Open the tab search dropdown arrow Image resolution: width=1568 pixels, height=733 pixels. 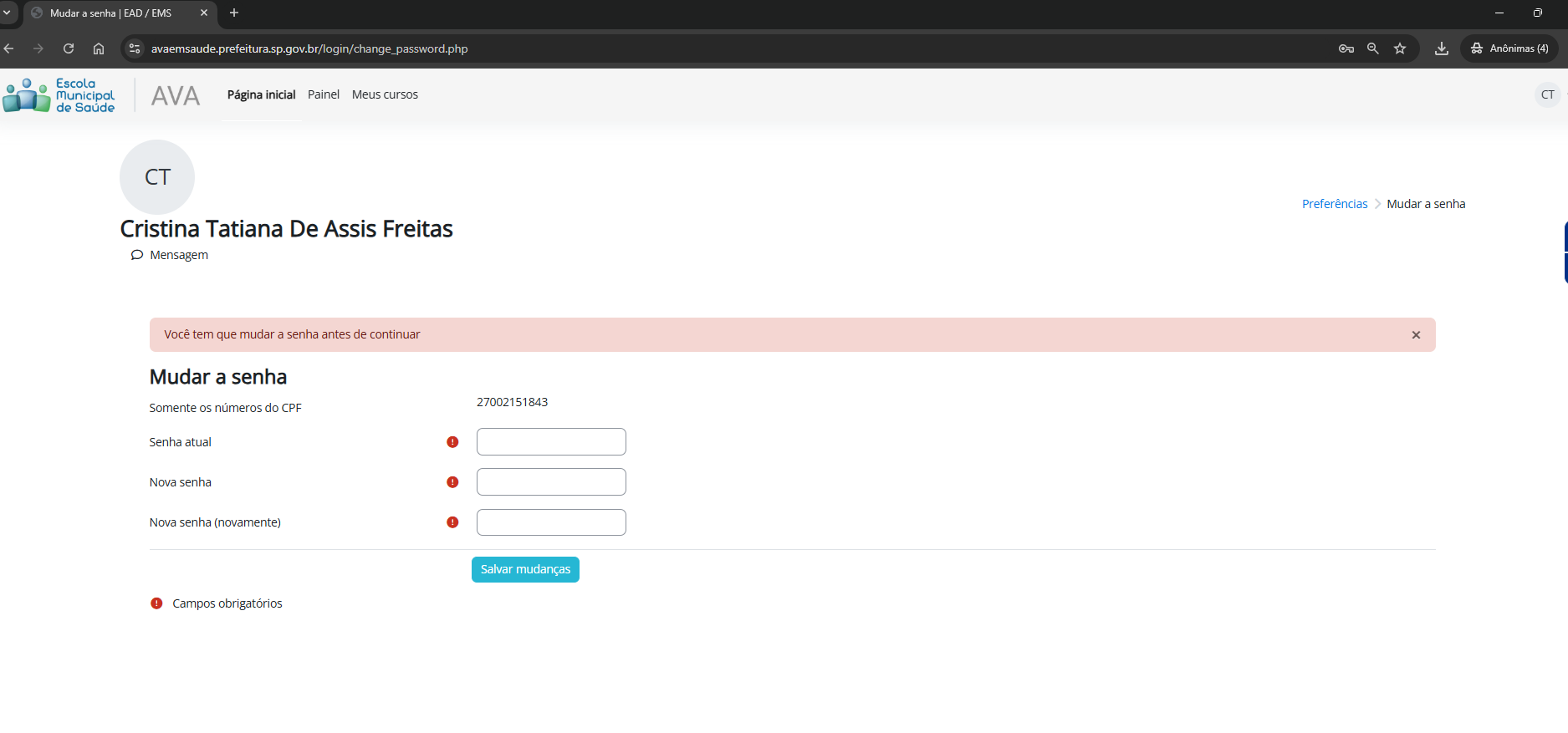(7, 13)
